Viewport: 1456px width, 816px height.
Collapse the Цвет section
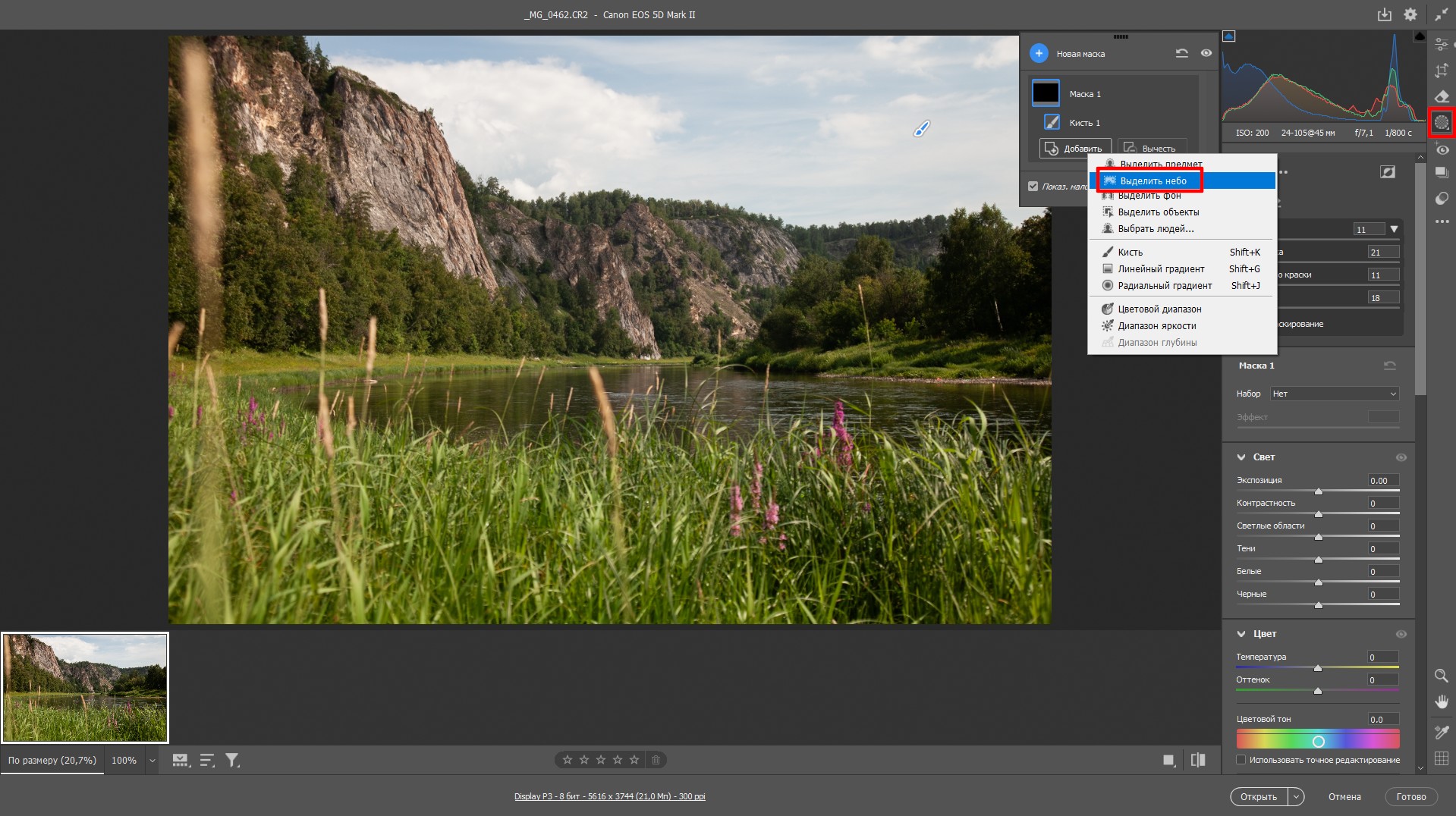pyautogui.click(x=1241, y=634)
